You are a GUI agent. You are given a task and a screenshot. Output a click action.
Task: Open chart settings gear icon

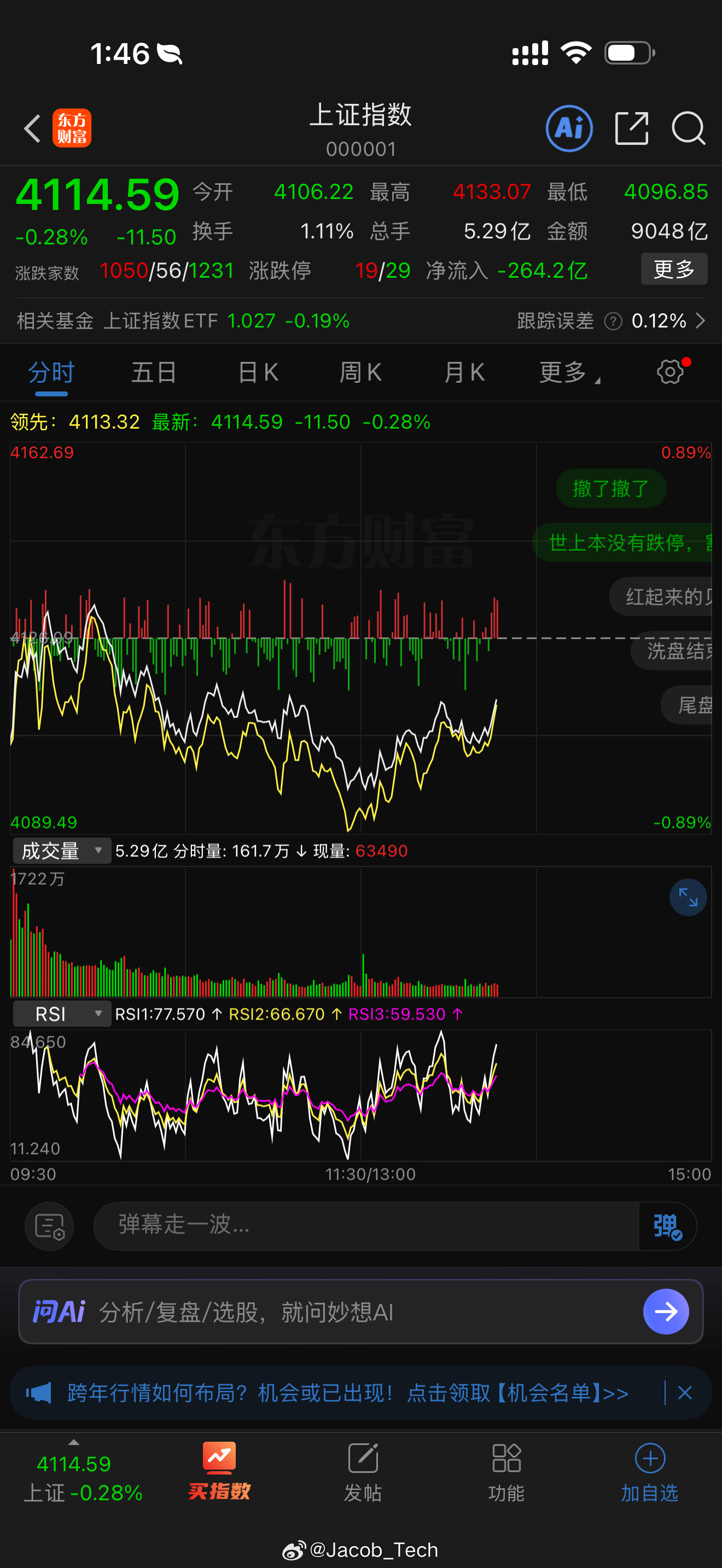coord(670,371)
